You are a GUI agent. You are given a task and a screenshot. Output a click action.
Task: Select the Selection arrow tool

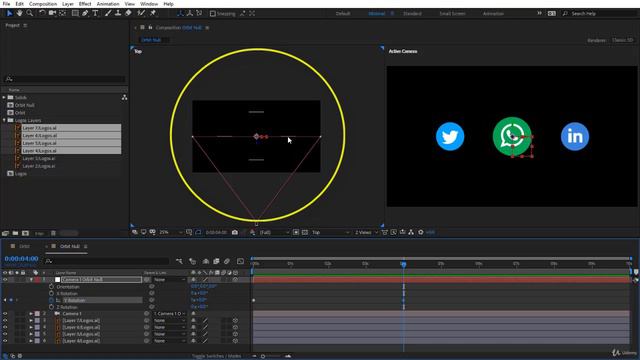9,13
